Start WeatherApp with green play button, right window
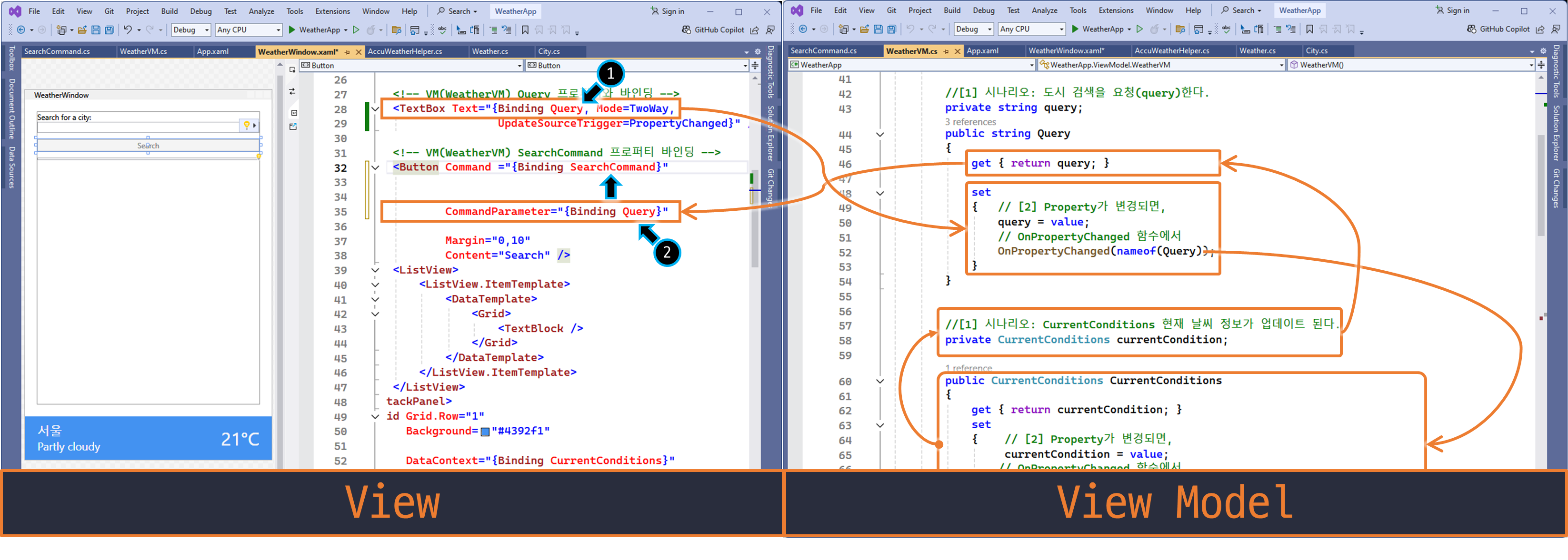Screen dimensions: 1568x560 pos(1075,29)
